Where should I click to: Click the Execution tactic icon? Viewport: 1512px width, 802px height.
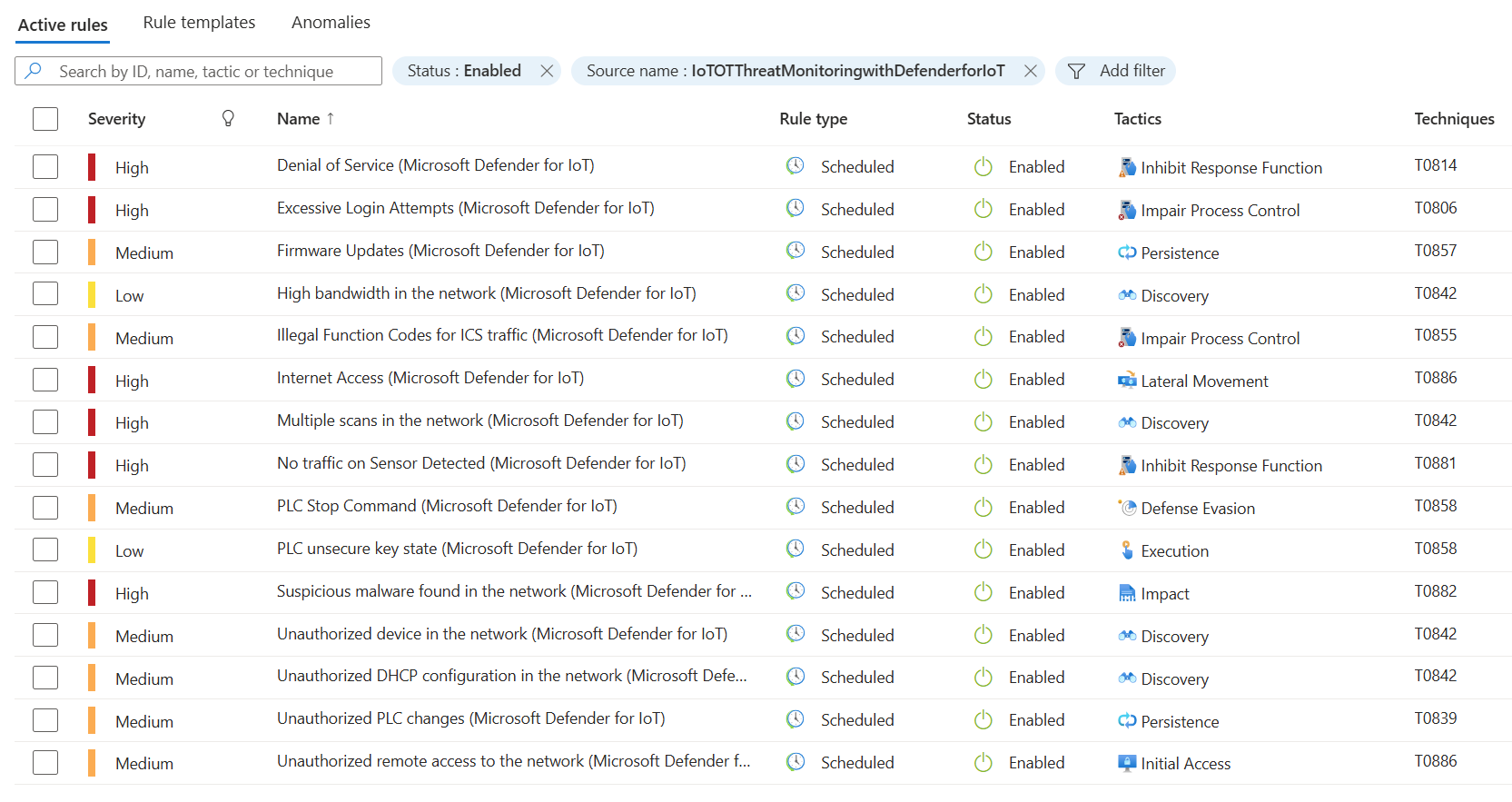pyautogui.click(x=1127, y=551)
